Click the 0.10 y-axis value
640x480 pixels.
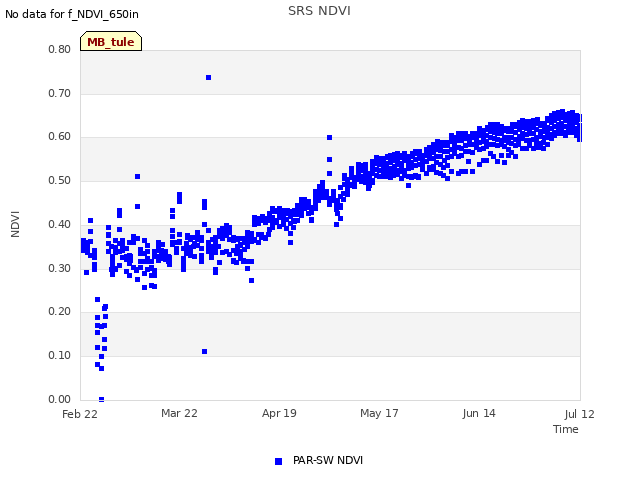tap(60, 356)
